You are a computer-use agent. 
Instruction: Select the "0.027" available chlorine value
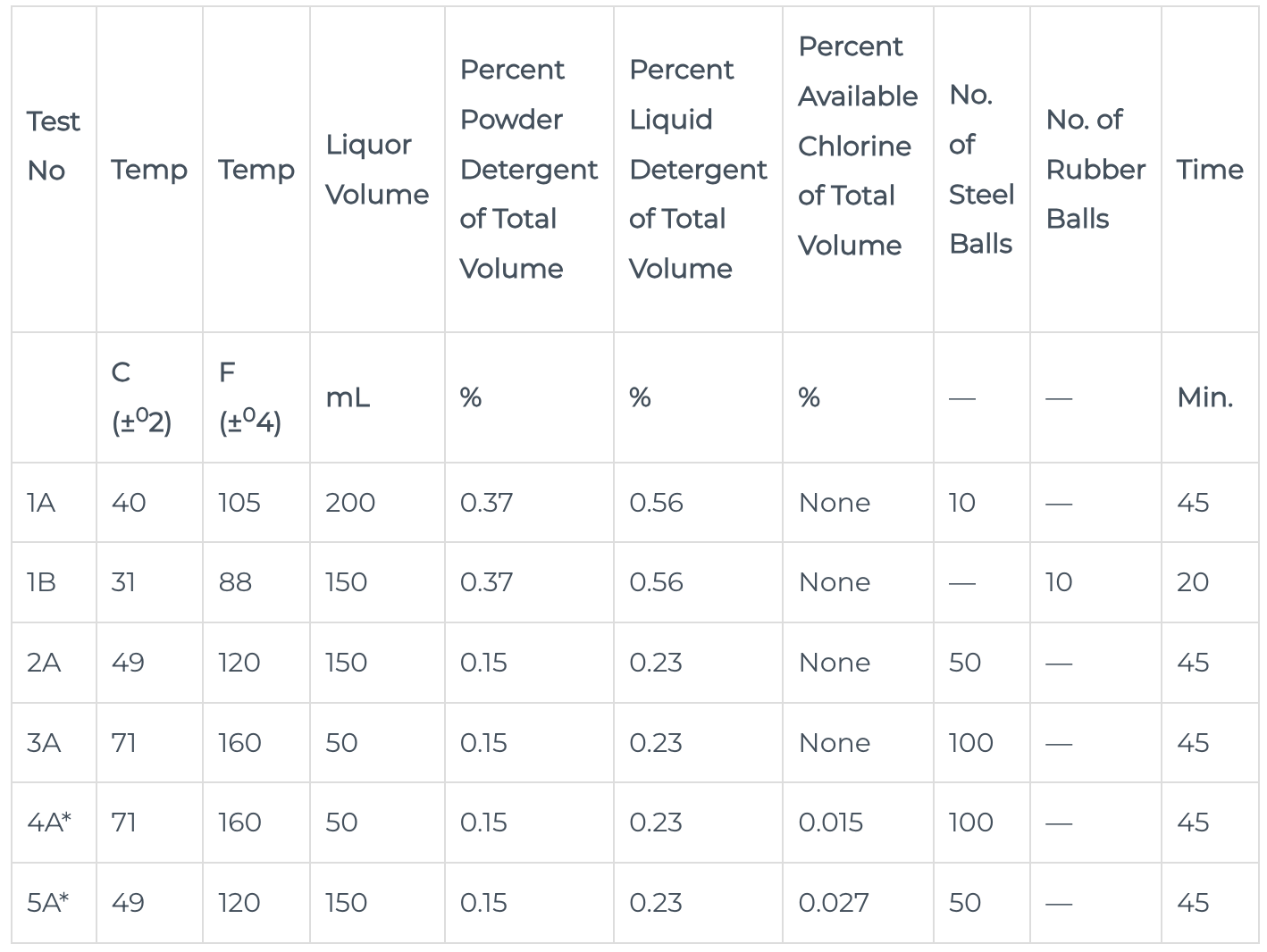pos(833,903)
